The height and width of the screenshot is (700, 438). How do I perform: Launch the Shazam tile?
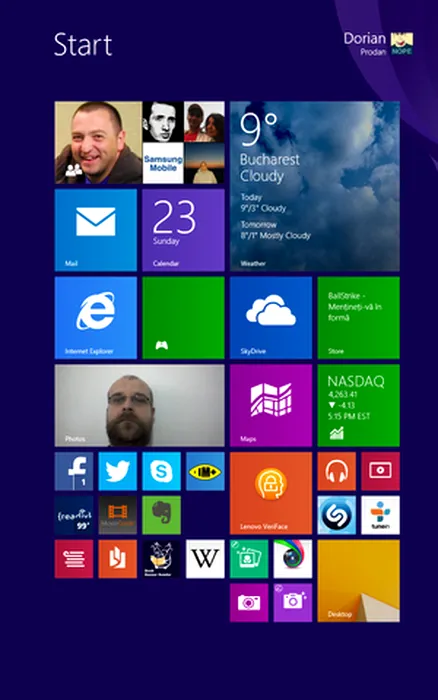click(337, 515)
